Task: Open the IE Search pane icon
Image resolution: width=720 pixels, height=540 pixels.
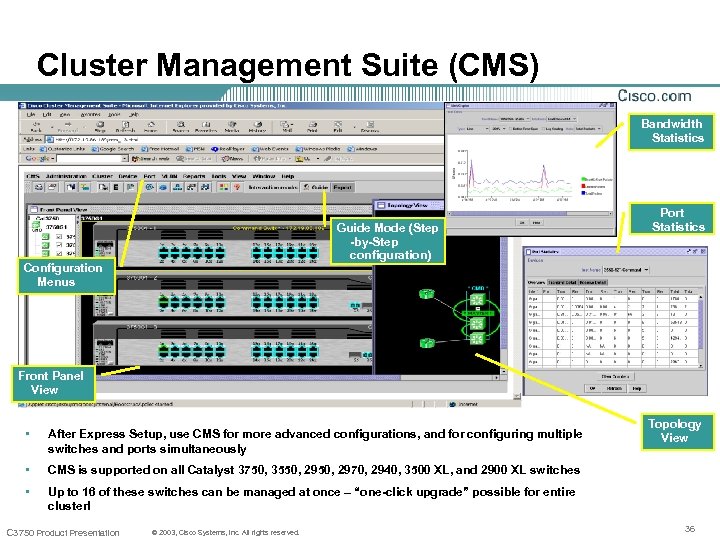Action: pyautogui.click(x=181, y=124)
